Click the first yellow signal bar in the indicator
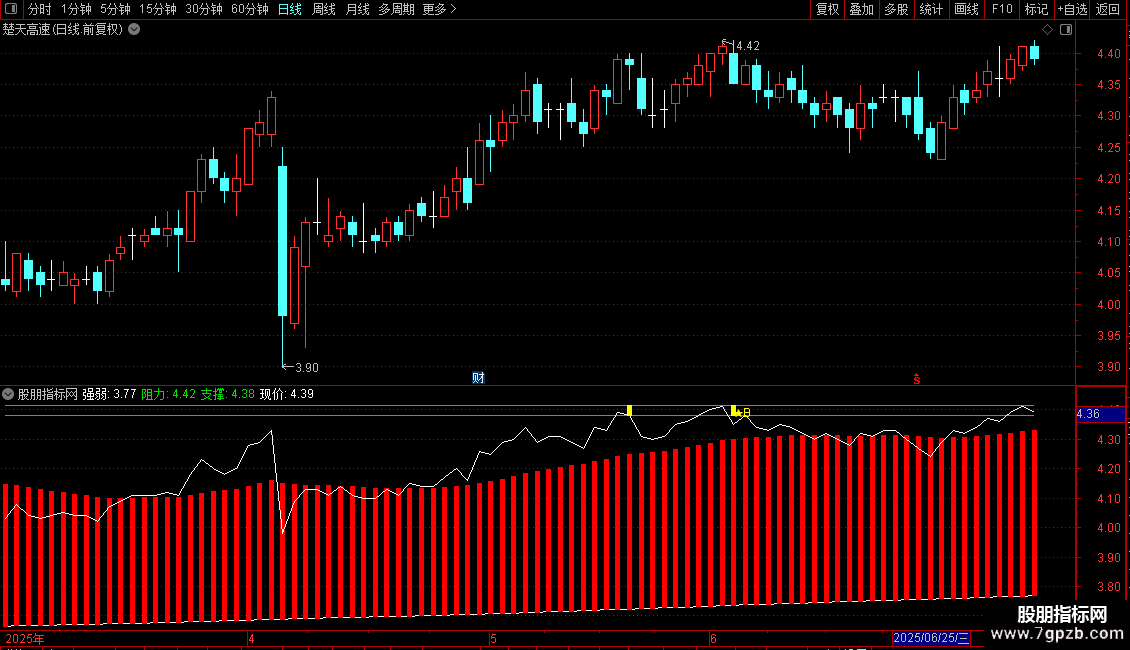The width and height of the screenshot is (1130, 650). pyautogui.click(x=629, y=411)
